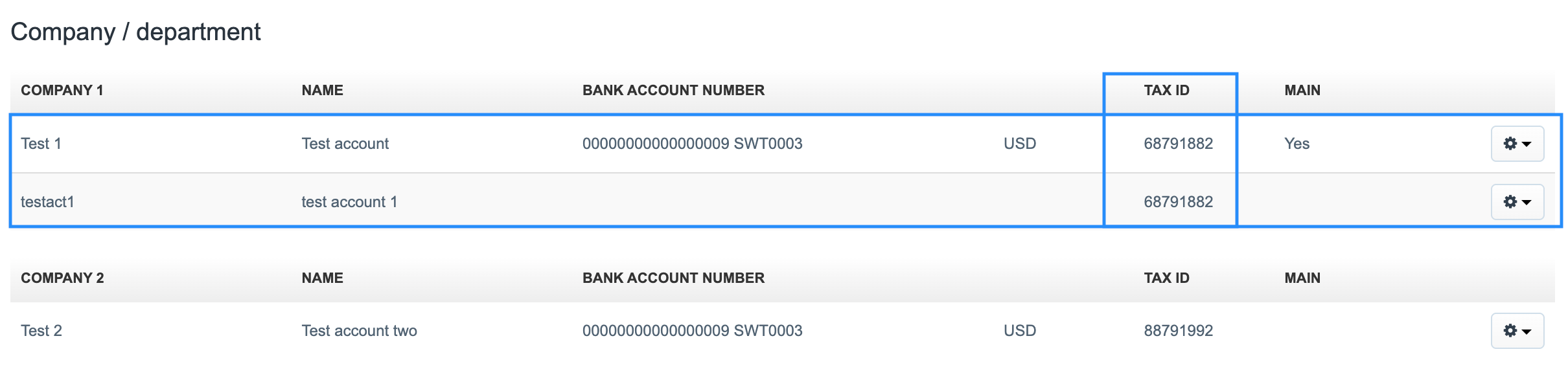The image size is (1568, 391).
Task: Click the "test account 1" name cell
Action: pos(349,202)
